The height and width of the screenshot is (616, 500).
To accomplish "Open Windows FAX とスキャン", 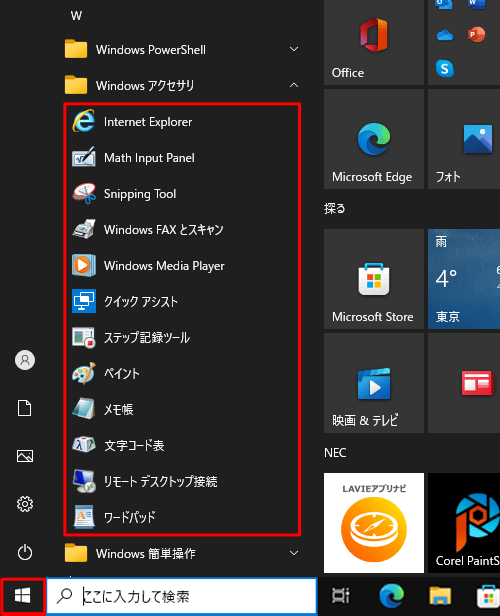I will coord(182,230).
